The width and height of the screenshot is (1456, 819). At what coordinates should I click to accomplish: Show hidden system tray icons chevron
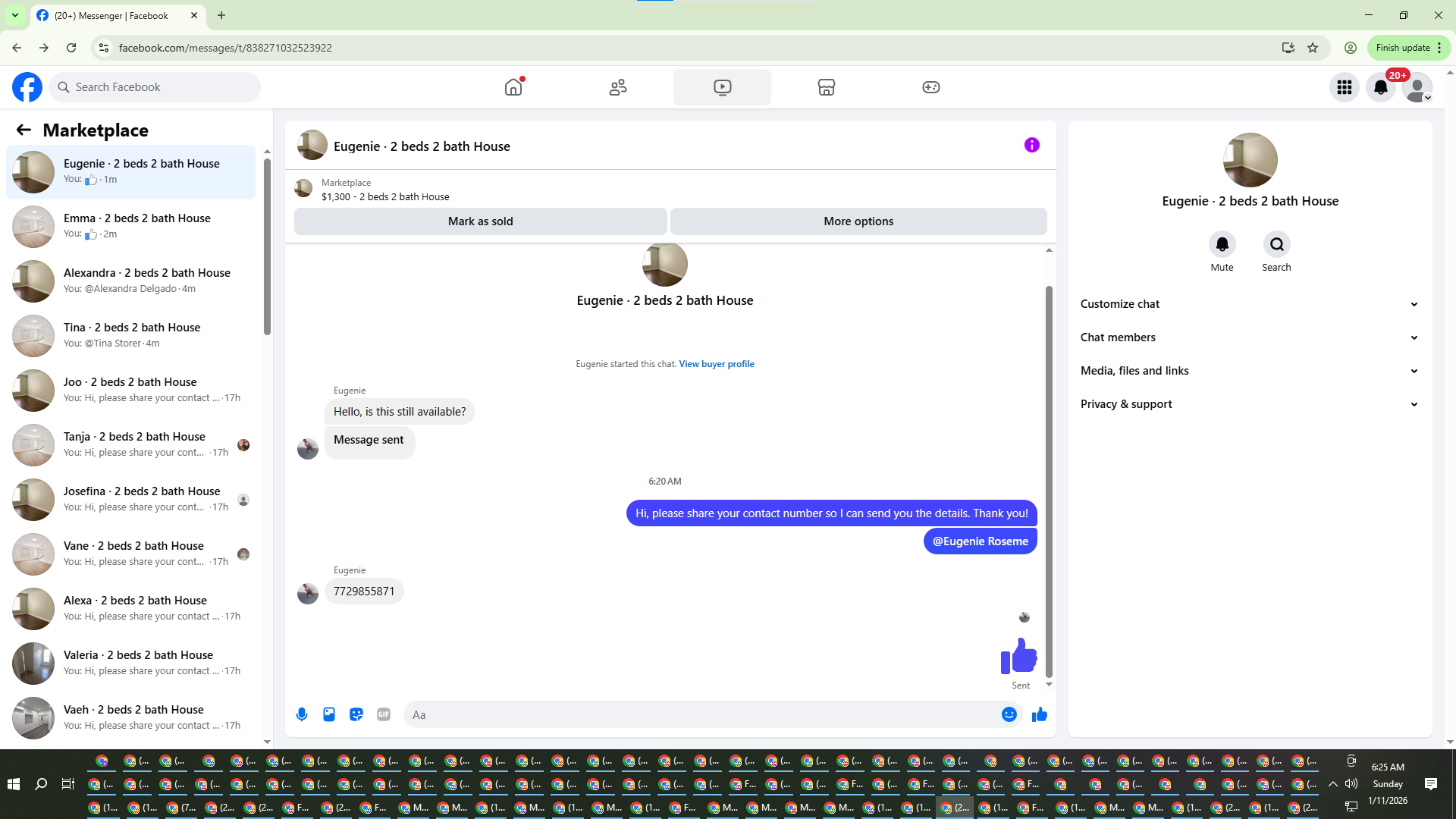coord(1332,784)
